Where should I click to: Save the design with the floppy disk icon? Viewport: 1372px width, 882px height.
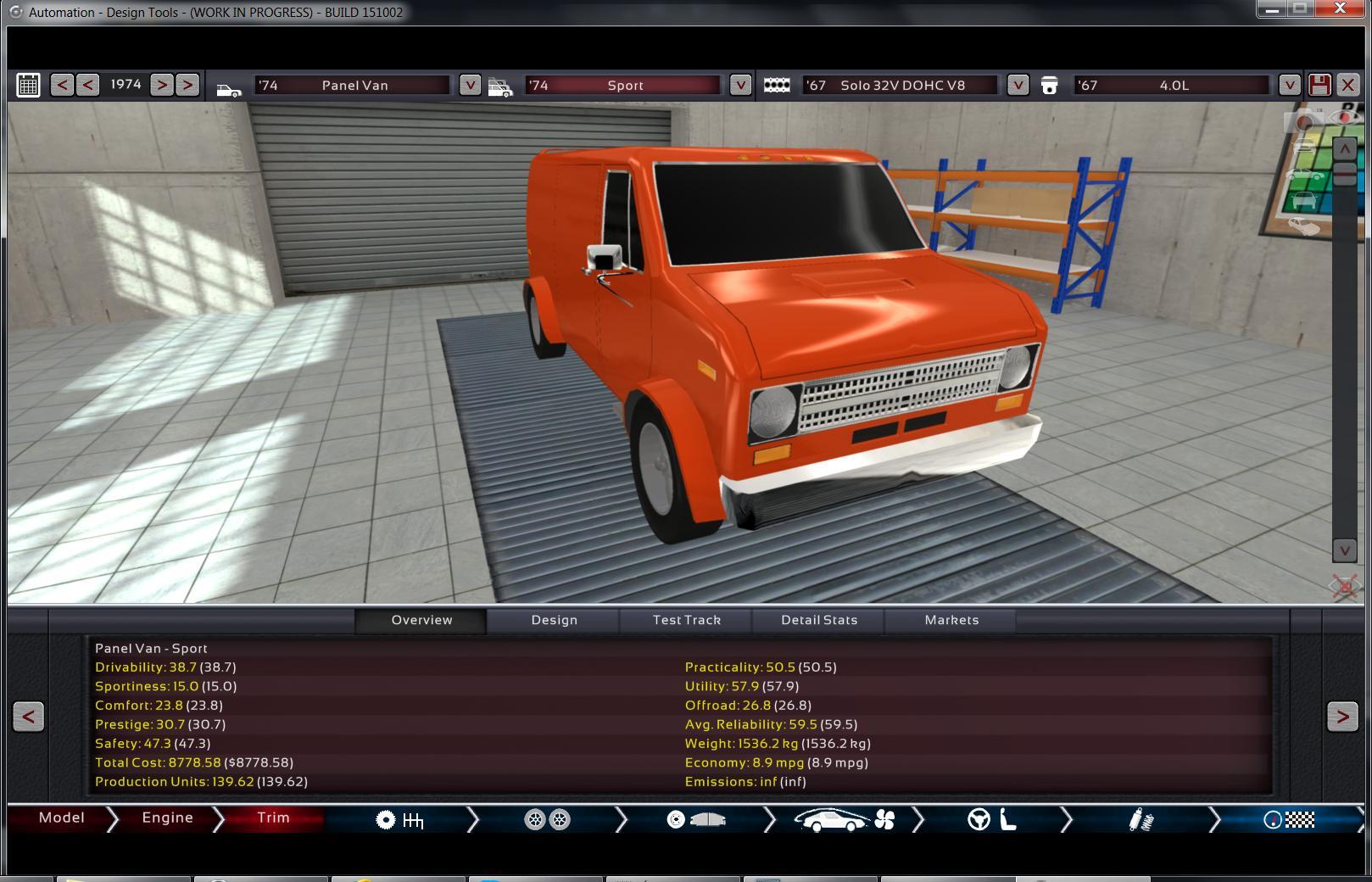[x=1319, y=85]
